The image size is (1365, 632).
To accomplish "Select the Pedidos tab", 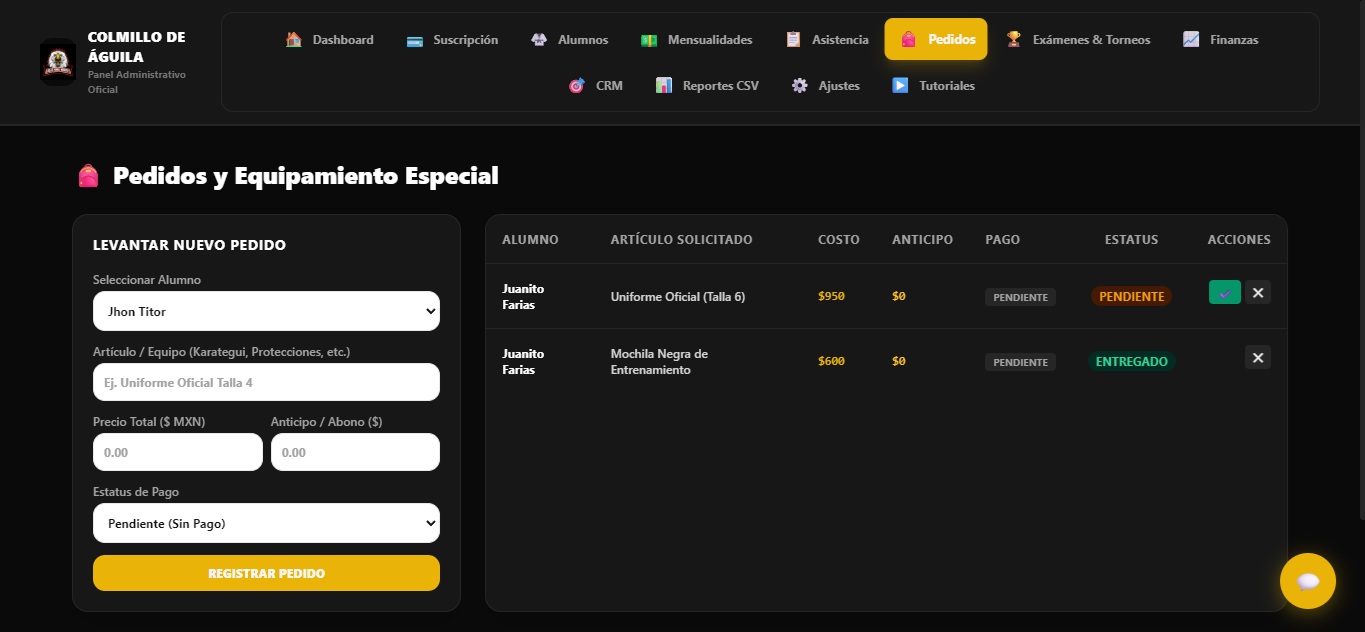I will [936, 40].
